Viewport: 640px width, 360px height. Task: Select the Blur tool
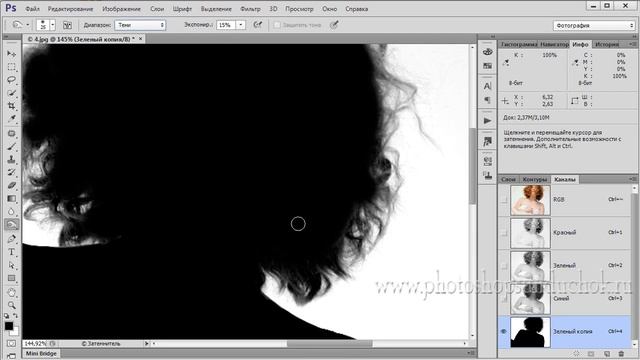(11, 212)
